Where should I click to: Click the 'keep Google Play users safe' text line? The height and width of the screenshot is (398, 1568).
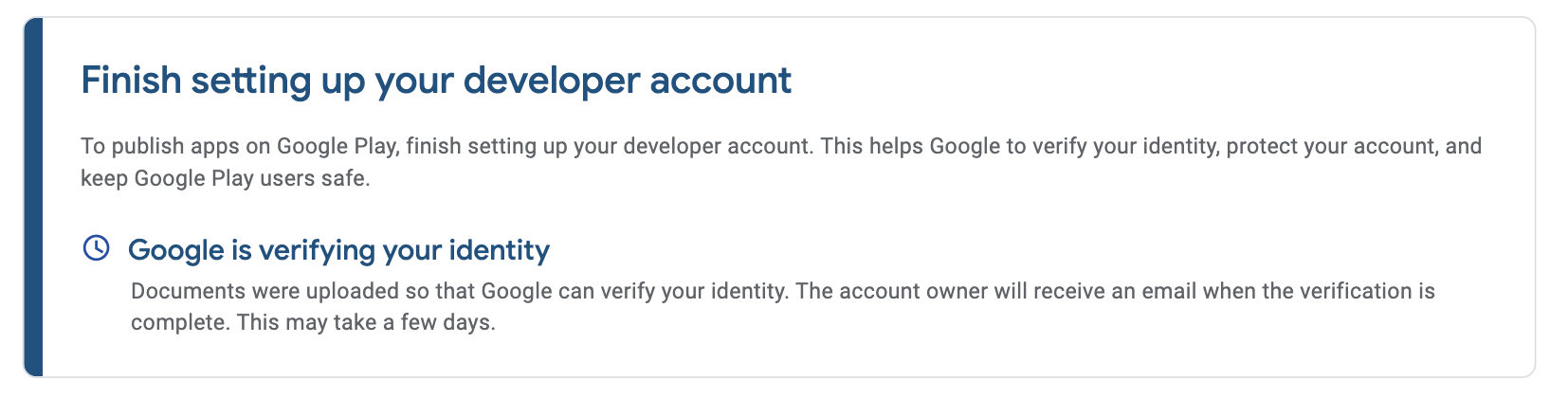click(226, 178)
